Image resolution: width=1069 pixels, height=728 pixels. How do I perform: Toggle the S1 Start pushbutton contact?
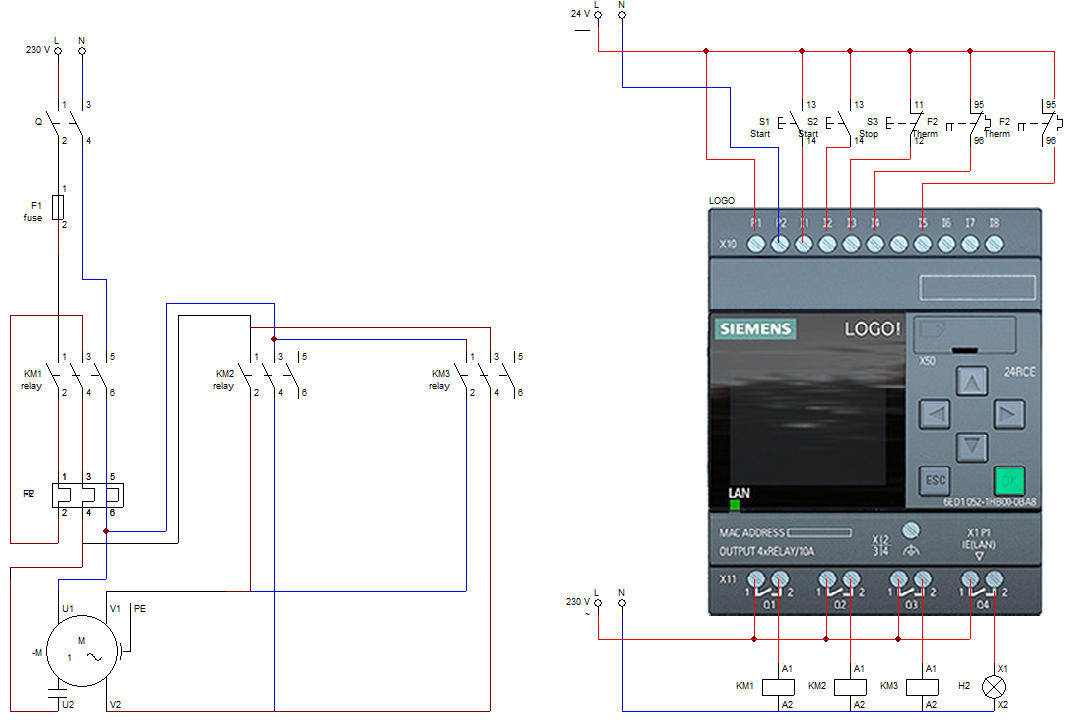pyautogui.click(x=795, y=126)
